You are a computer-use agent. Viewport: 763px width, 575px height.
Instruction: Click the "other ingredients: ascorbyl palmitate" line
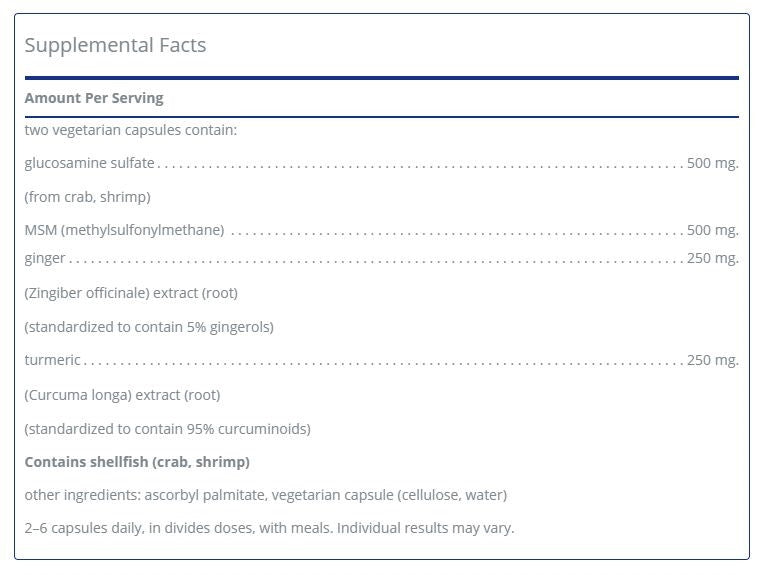[x=266, y=495]
